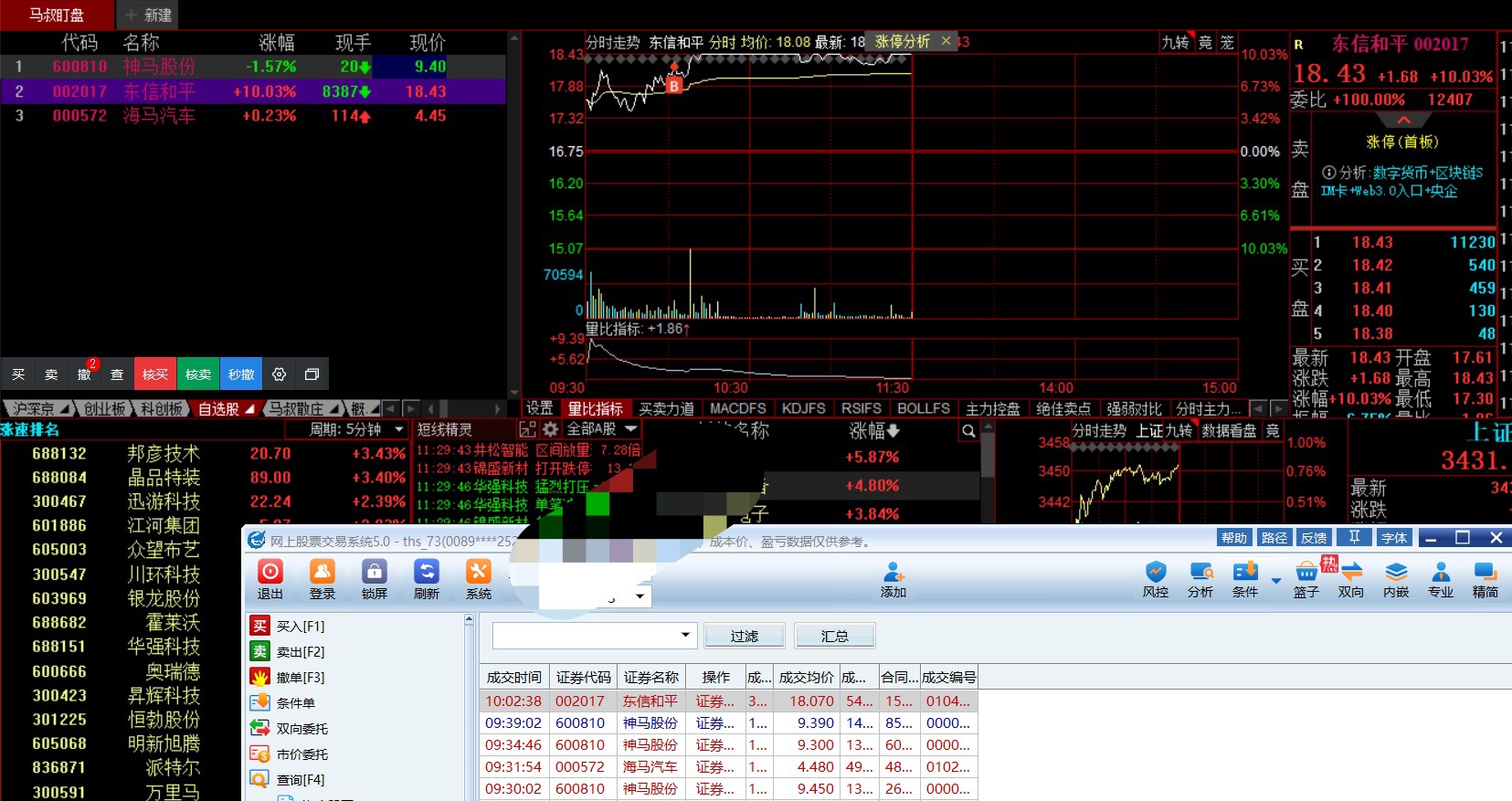Open 系统 system tools icon
This screenshot has height=801, width=1512.
[479, 580]
